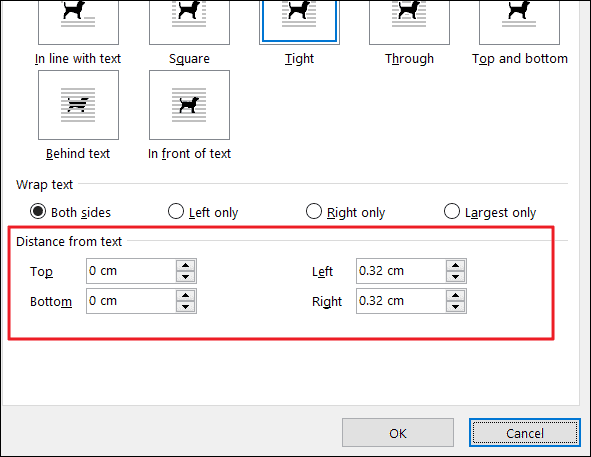
Task: Confirm the layout with OK
Action: pos(398,433)
